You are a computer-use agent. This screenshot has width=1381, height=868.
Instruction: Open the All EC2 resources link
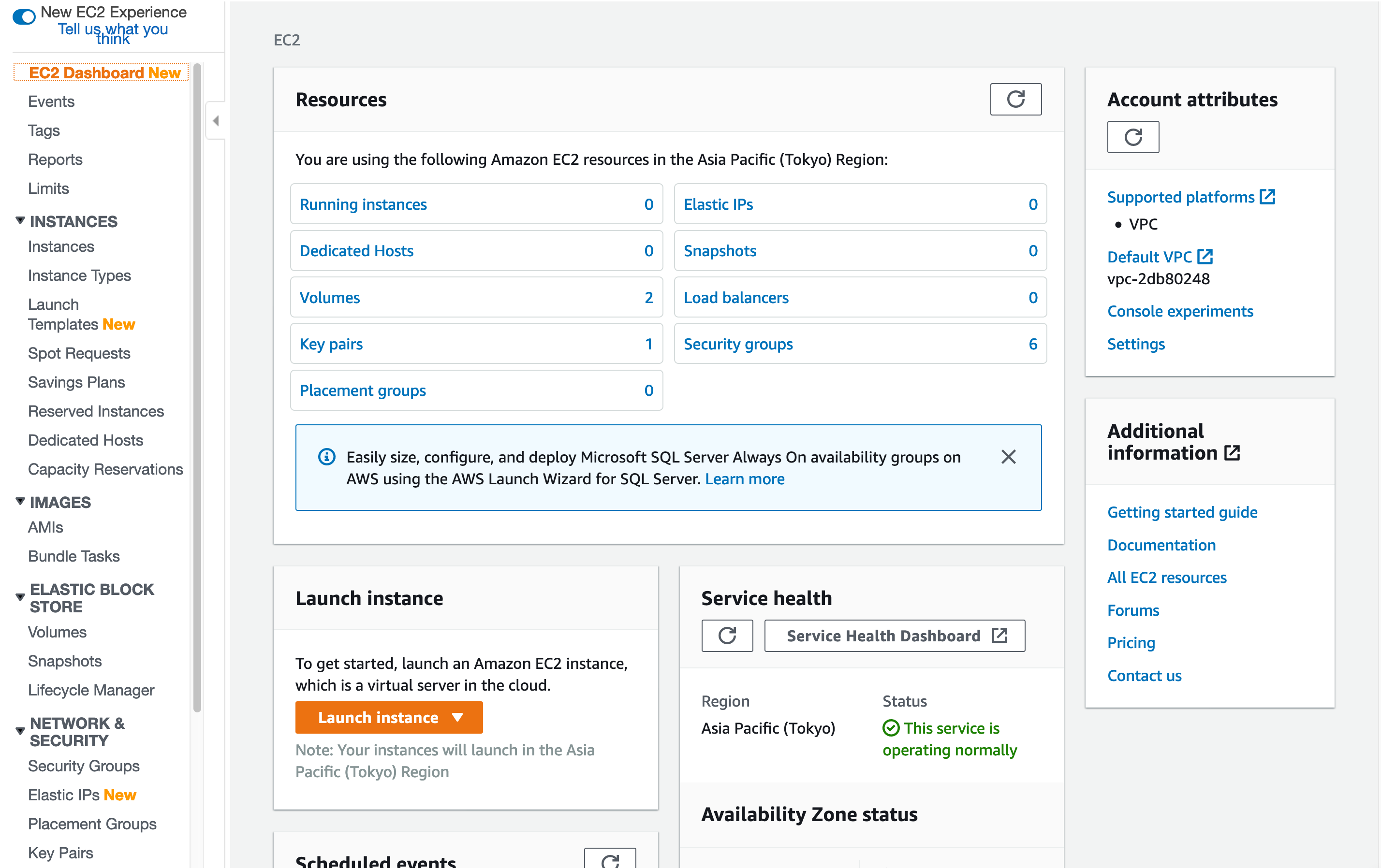click(x=1166, y=578)
